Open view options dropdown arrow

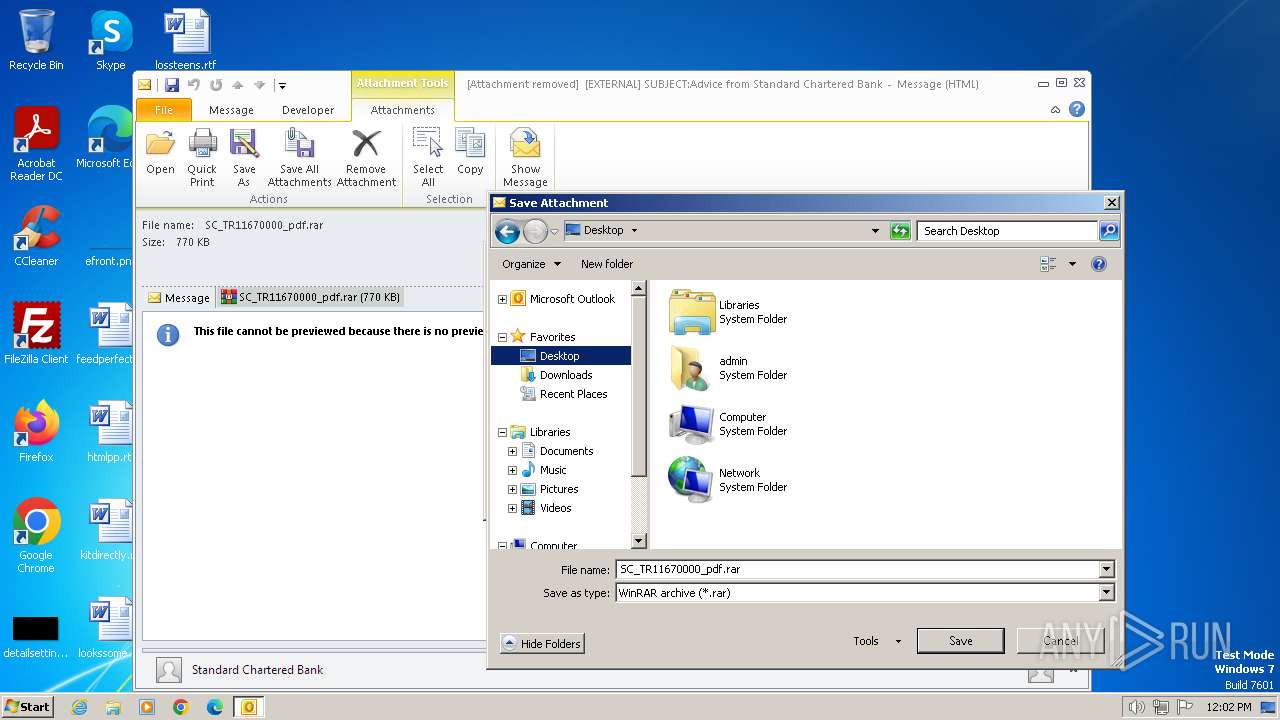pyautogui.click(x=1072, y=264)
